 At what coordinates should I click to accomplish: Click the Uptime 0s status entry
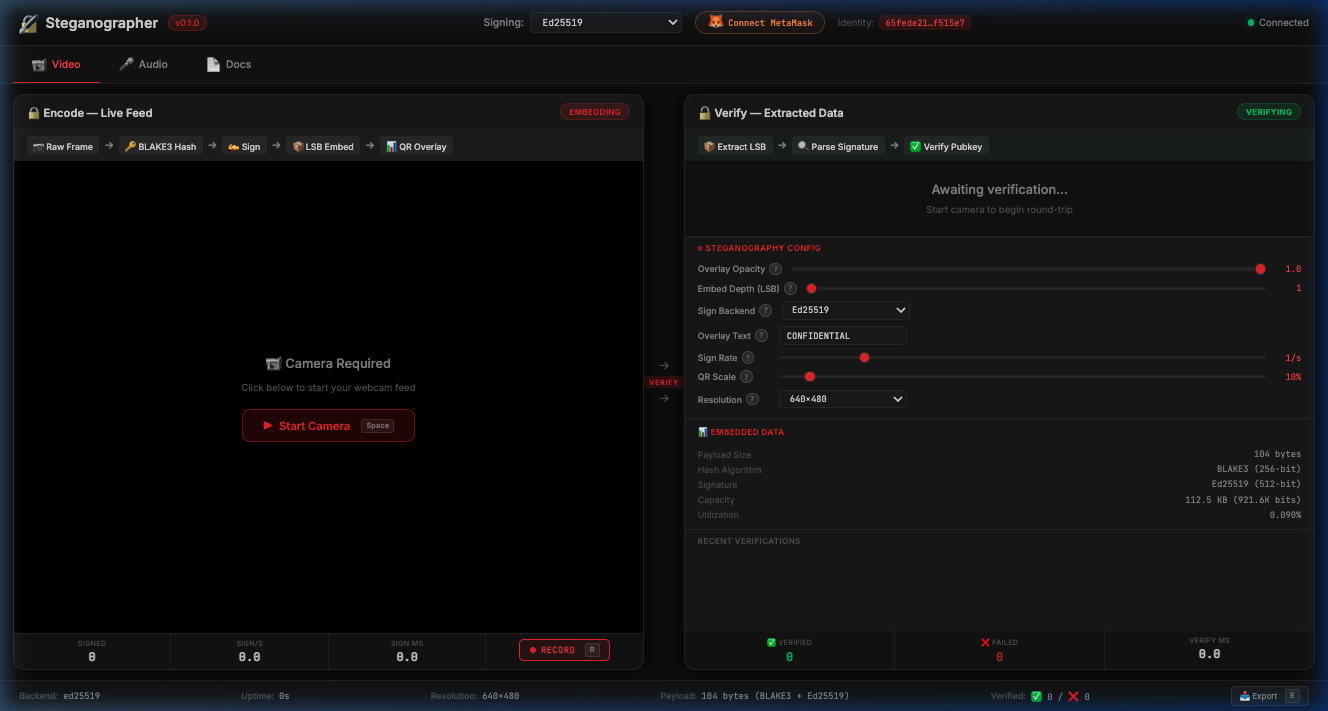coord(265,696)
